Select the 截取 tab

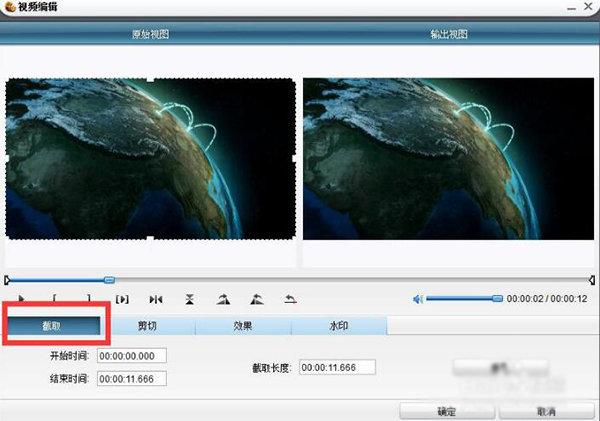pos(52,326)
